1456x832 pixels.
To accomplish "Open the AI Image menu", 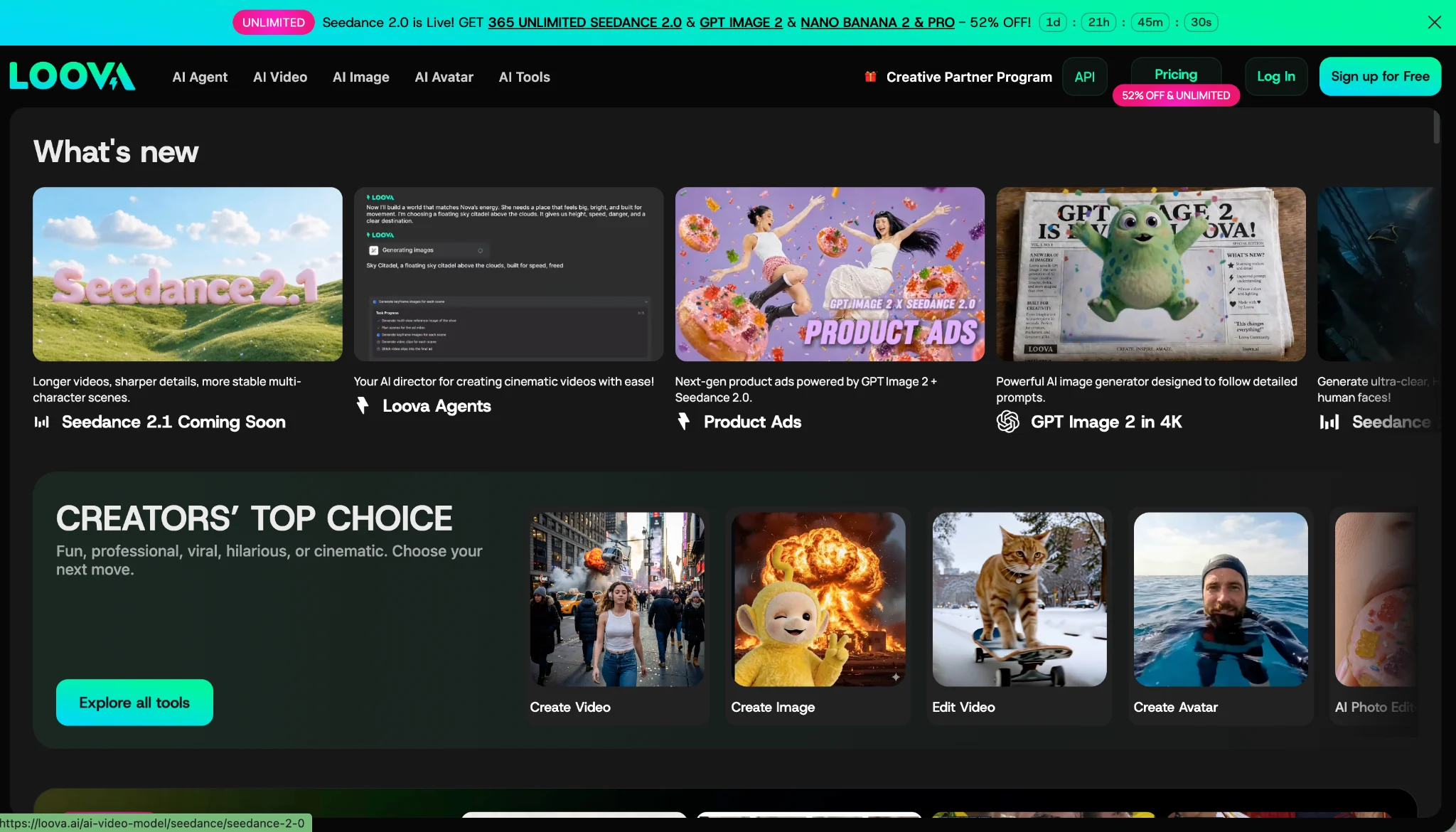I will 361,77.
